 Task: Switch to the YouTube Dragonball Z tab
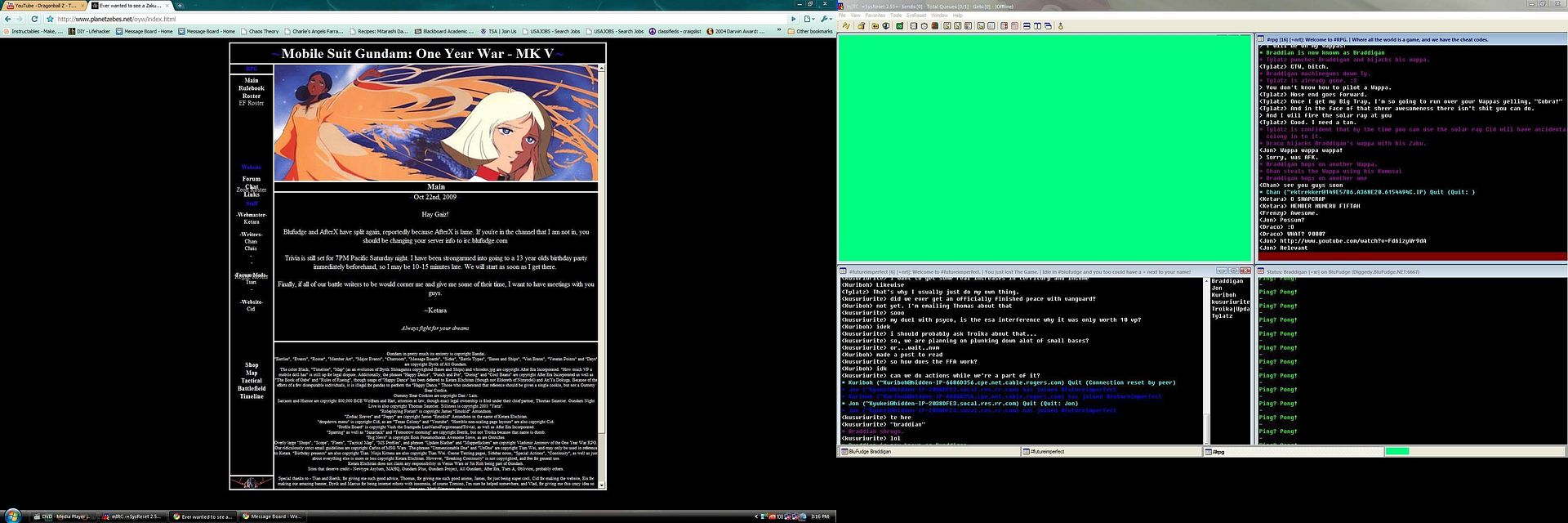pyautogui.click(x=42, y=6)
